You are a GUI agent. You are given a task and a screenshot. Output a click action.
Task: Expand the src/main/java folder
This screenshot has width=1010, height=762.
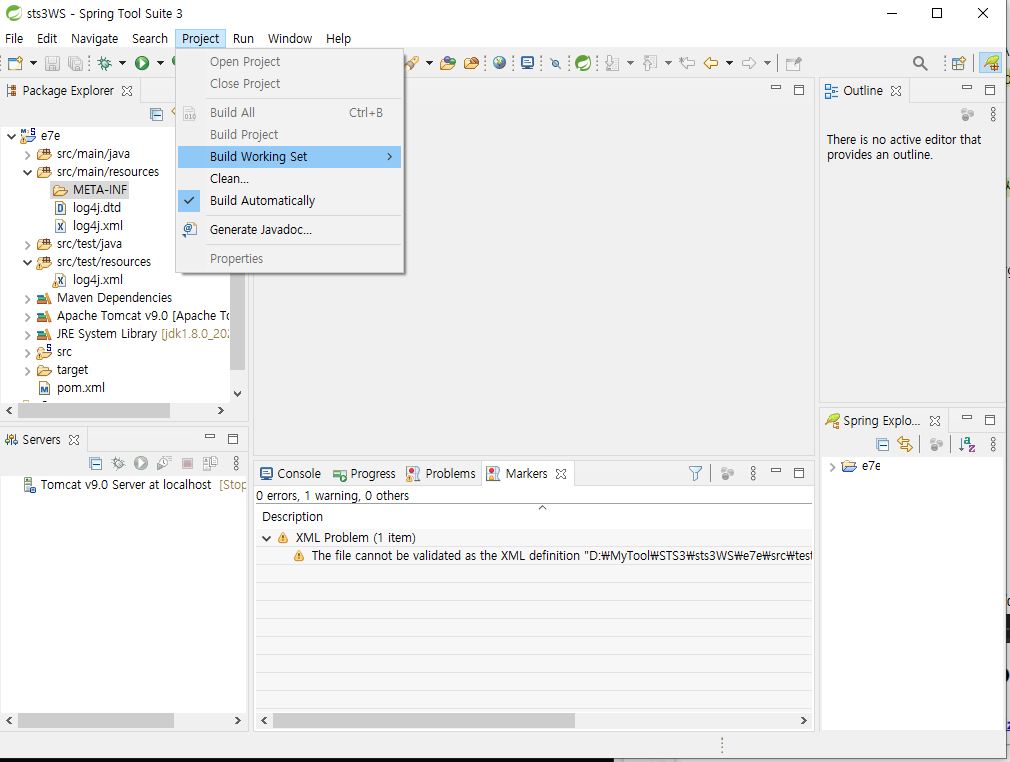tap(27, 155)
